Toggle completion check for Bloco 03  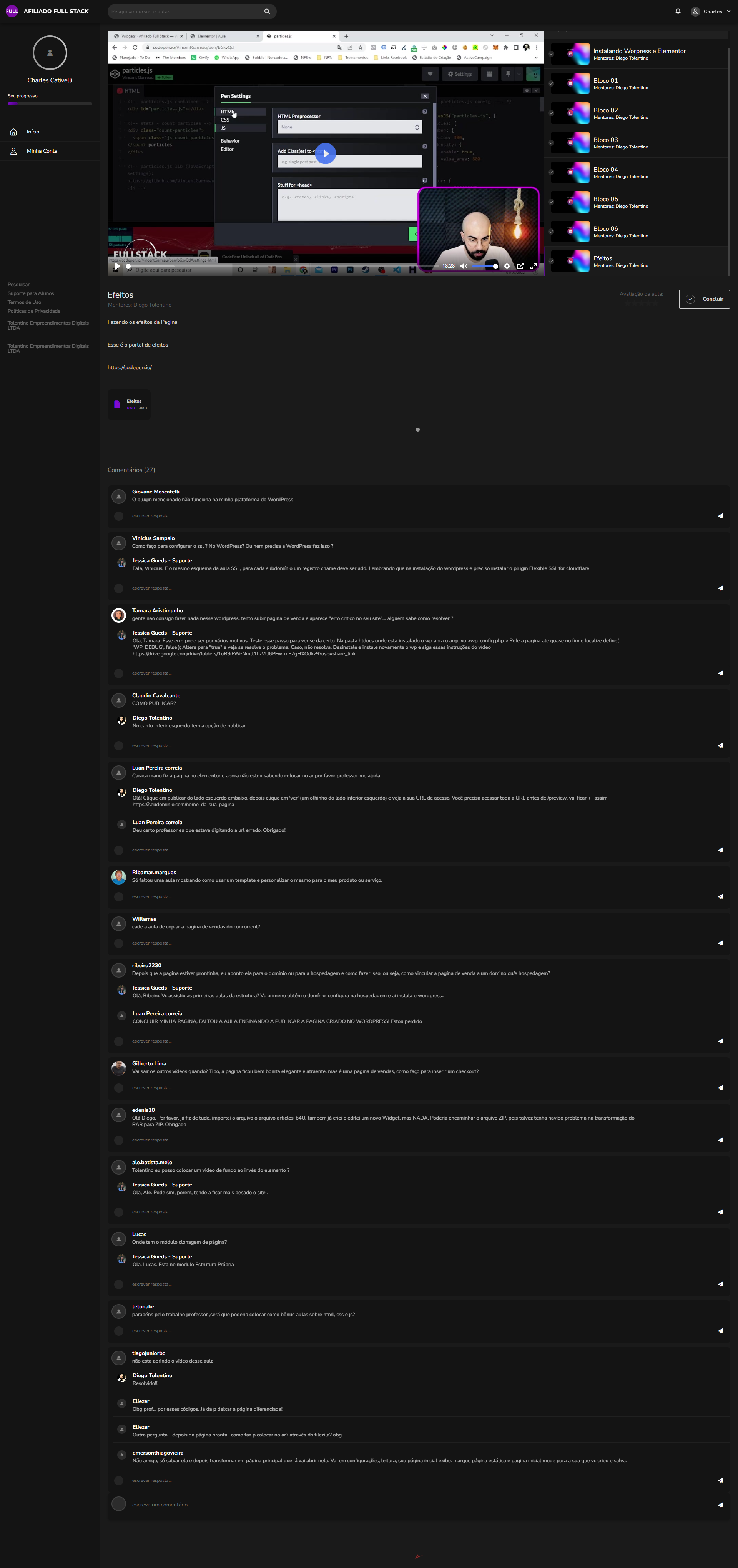point(551,142)
